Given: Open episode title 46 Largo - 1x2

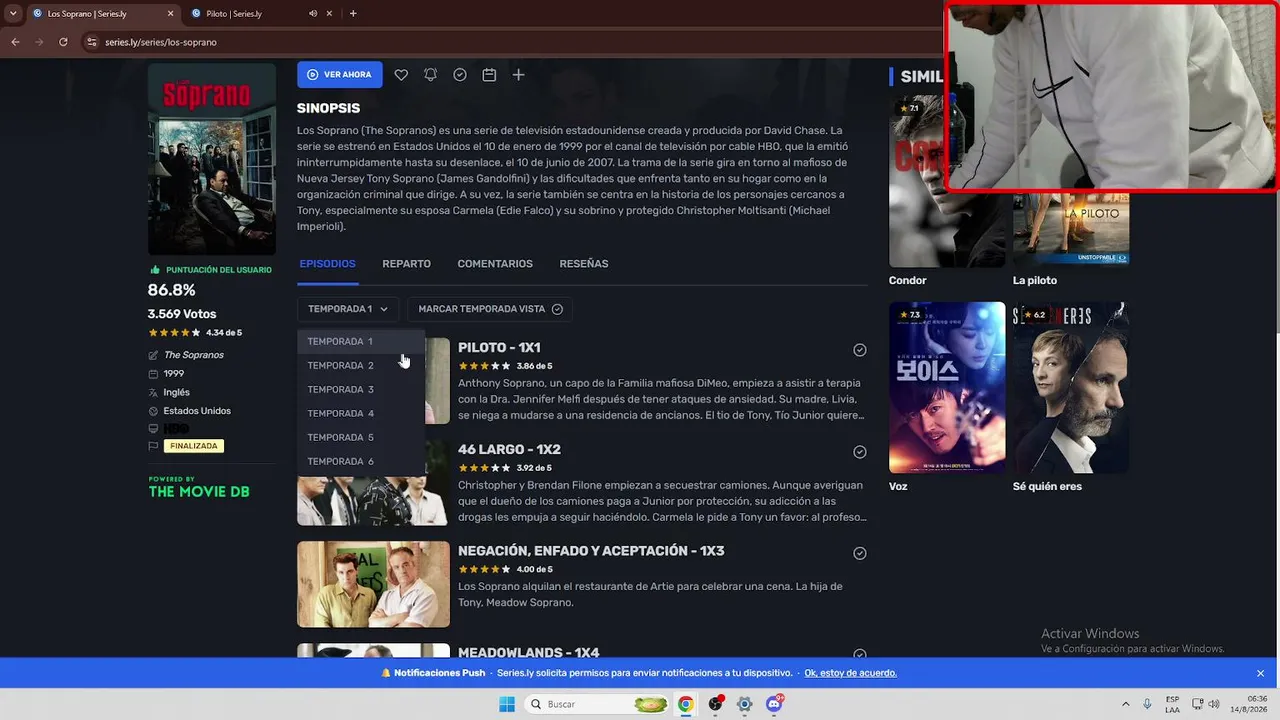Looking at the screenshot, I should 509,450.
